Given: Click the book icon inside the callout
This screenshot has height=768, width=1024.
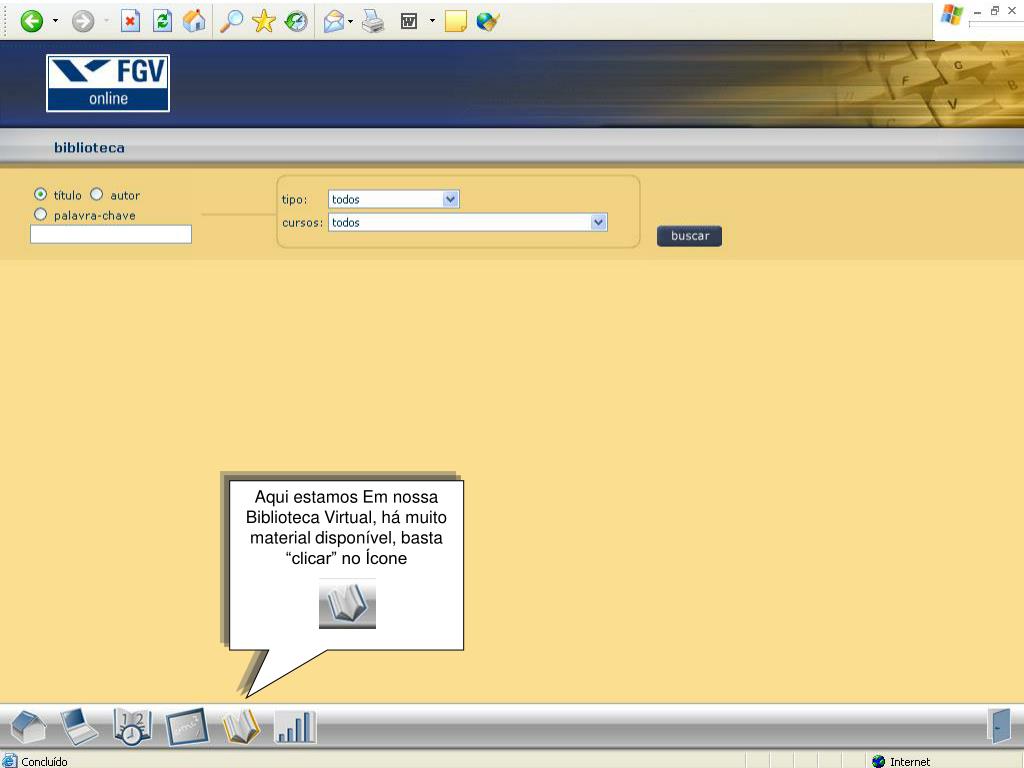Looking at the screenshot, I should 347,604.
